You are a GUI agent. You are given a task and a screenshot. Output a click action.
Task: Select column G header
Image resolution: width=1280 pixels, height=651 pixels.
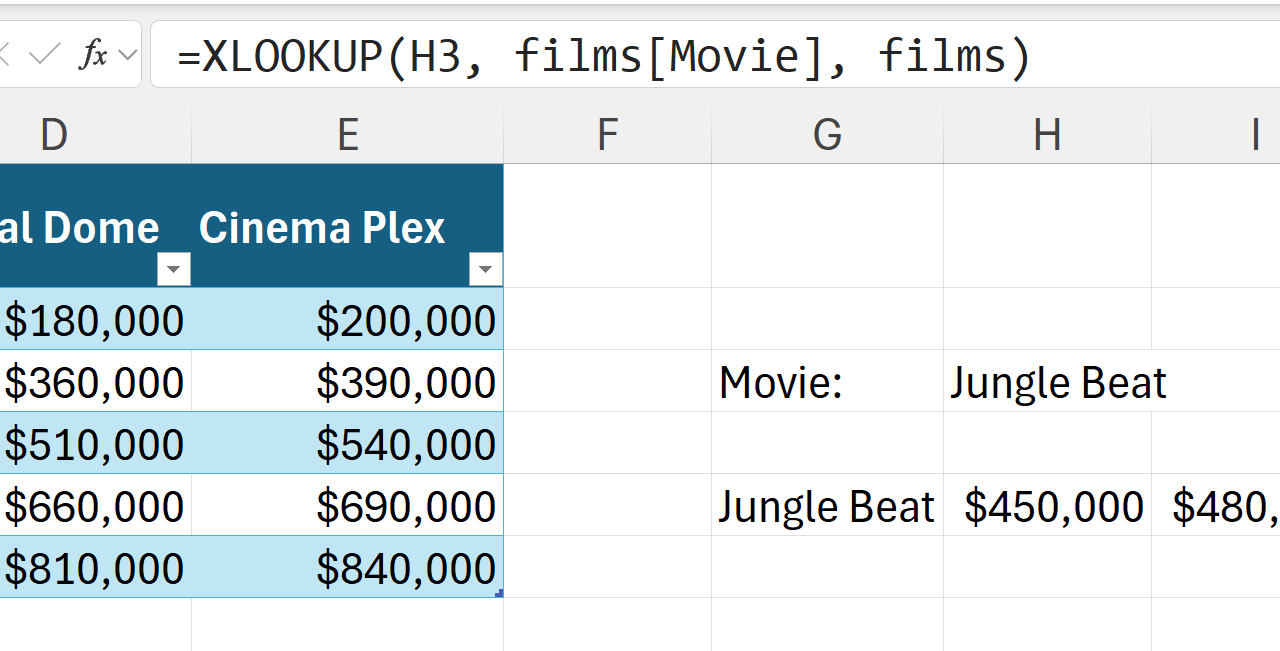click(x=827, y=134)
